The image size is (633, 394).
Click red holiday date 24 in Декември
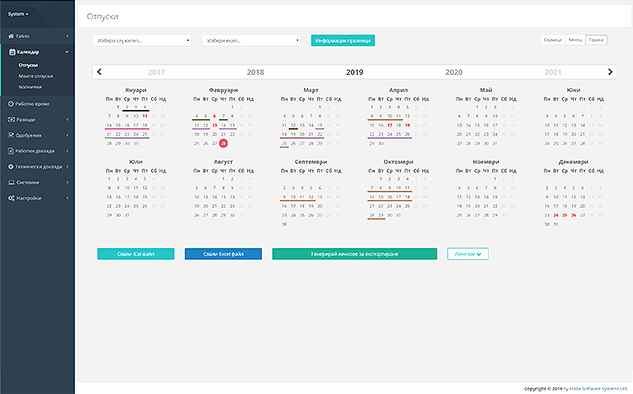(556, 215)
